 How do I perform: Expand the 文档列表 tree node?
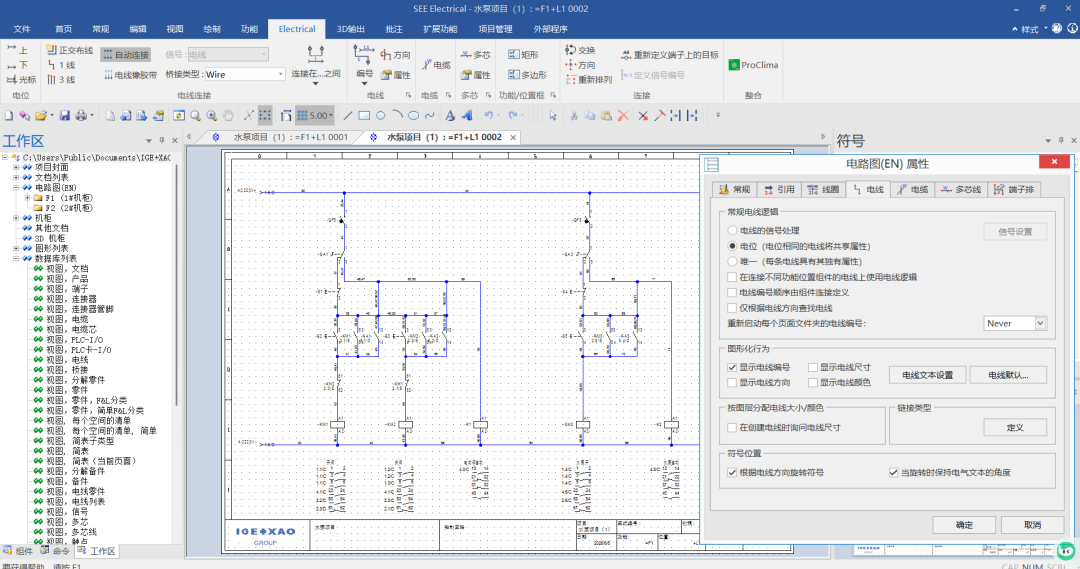[x=16, y=177]
